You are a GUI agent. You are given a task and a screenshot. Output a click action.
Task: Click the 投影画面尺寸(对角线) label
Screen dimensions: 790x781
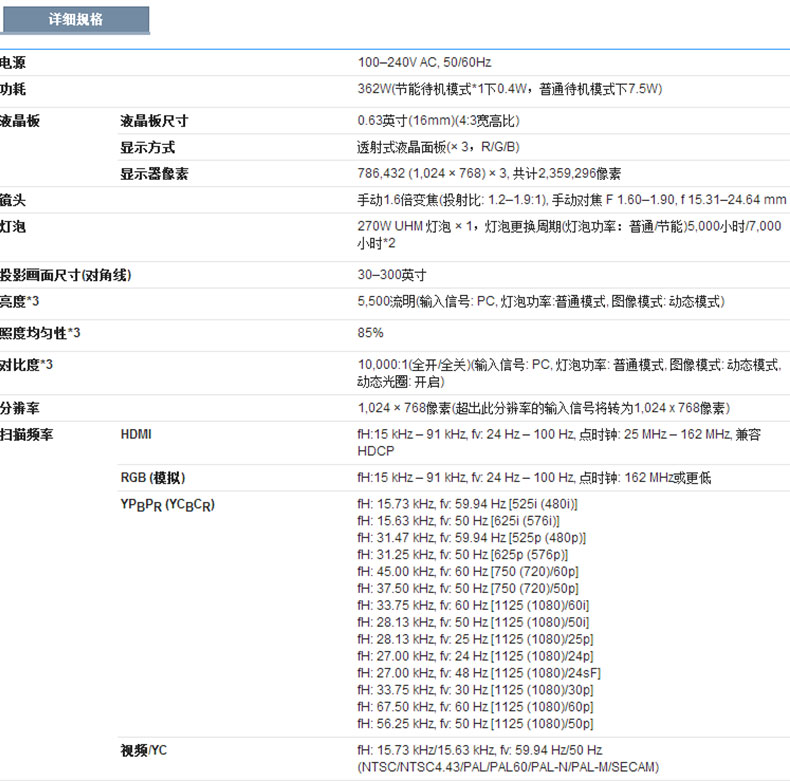(65, 275)
